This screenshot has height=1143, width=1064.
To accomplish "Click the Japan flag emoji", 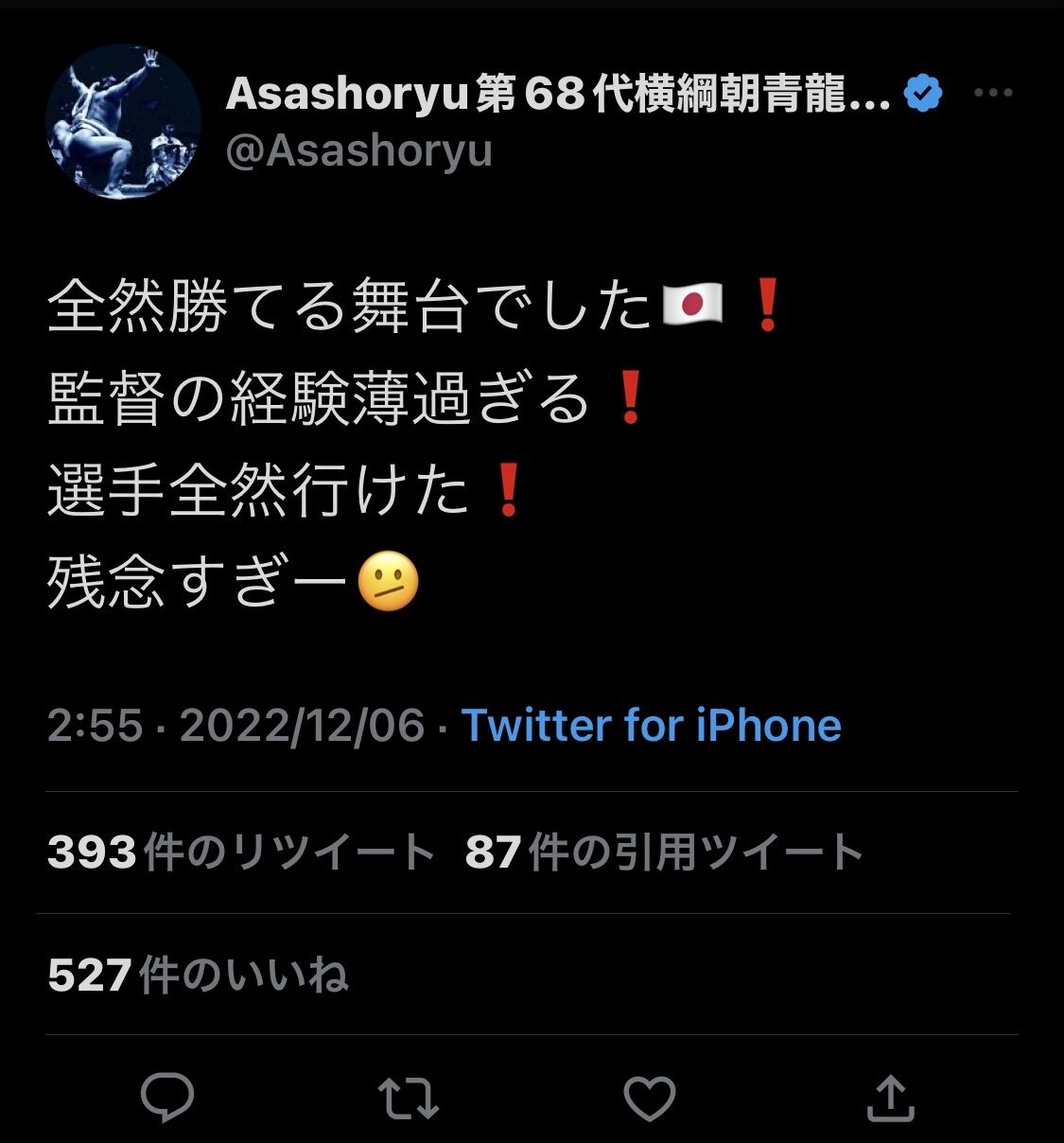I will [693, 306].
